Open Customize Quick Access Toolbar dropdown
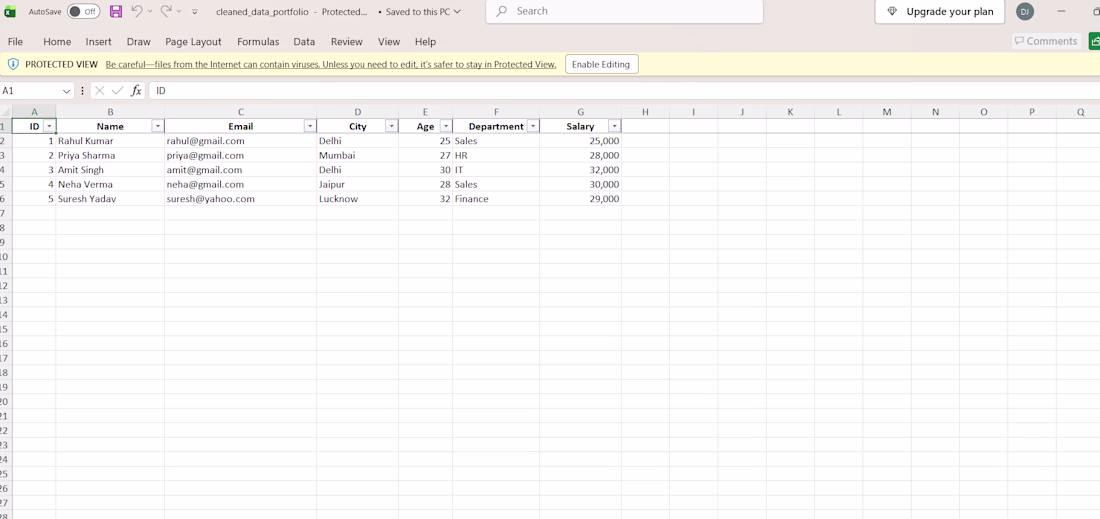This screenshot has width=1100, height=519. pos(194,12)
